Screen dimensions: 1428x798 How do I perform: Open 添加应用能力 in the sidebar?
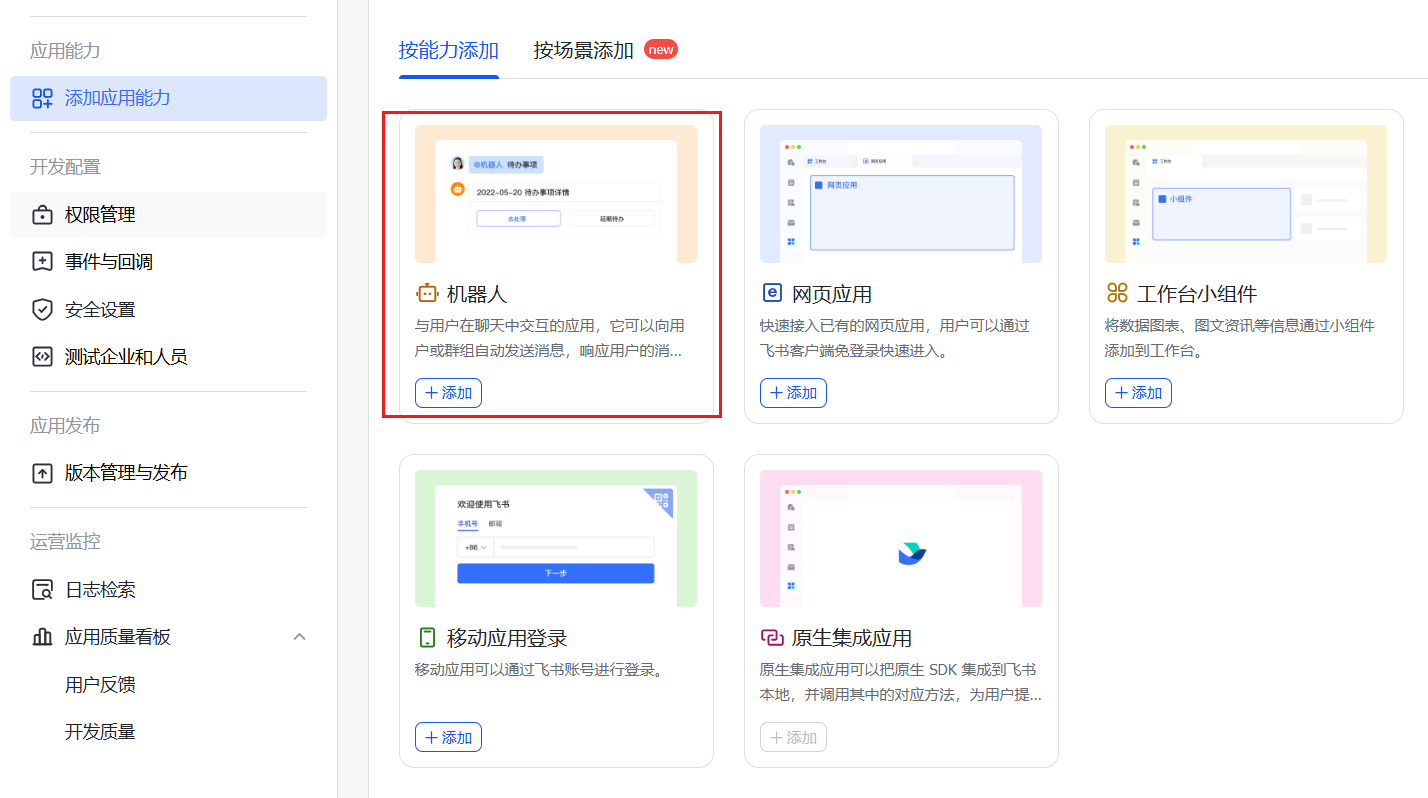[x=168, y=98]
